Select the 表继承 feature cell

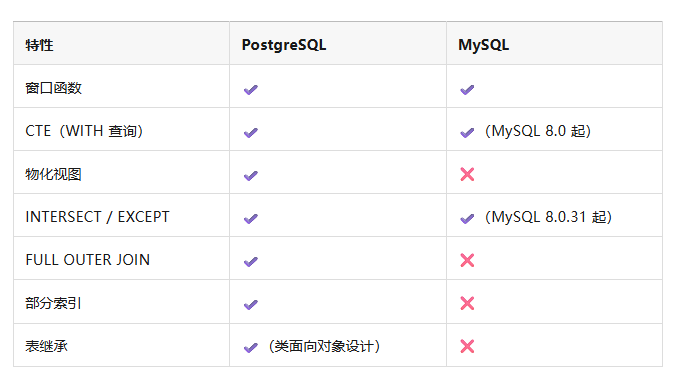pyautogui.click(x=121, y=345)
